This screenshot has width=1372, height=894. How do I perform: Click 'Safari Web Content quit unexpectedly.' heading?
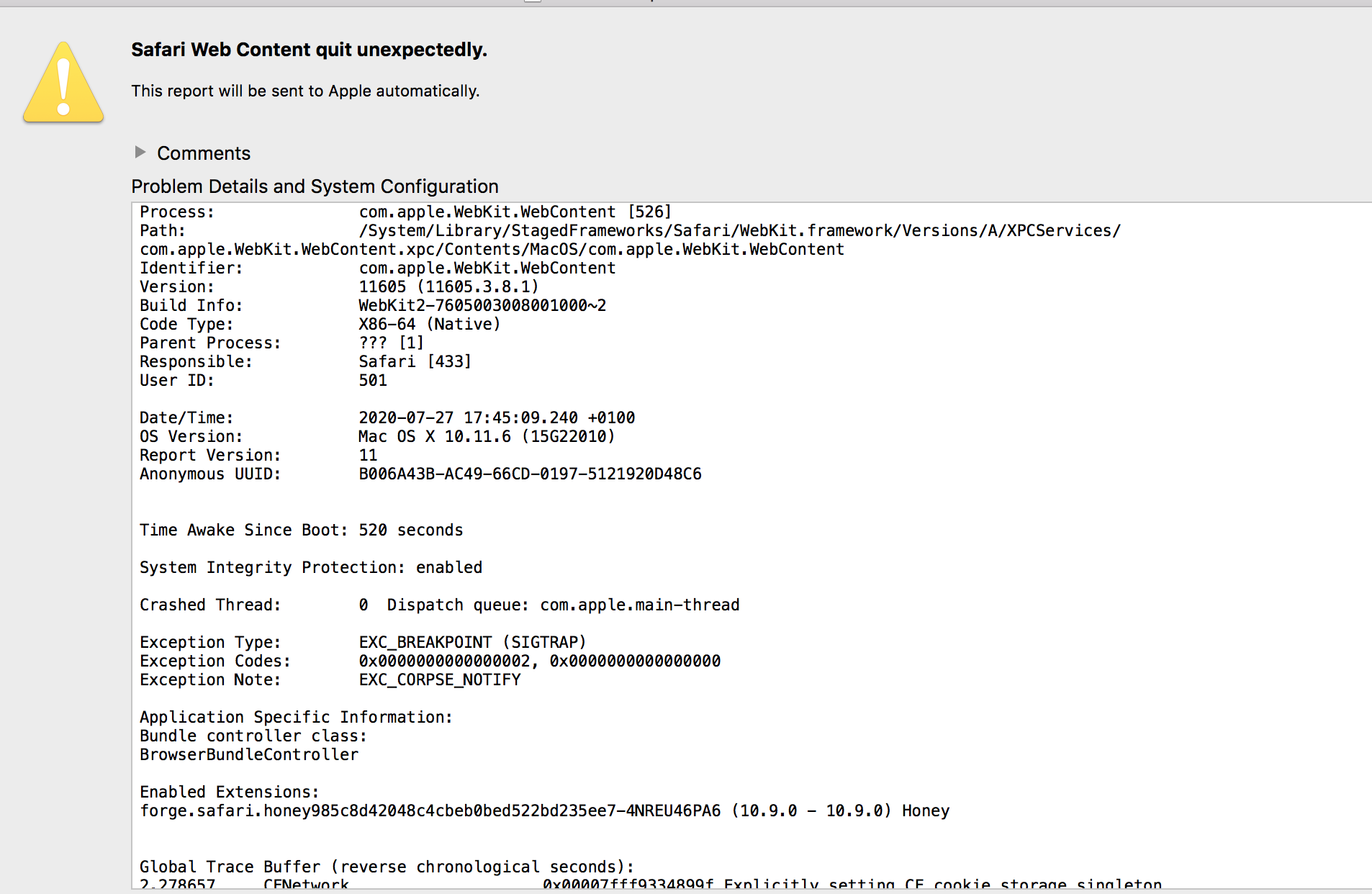309,50
